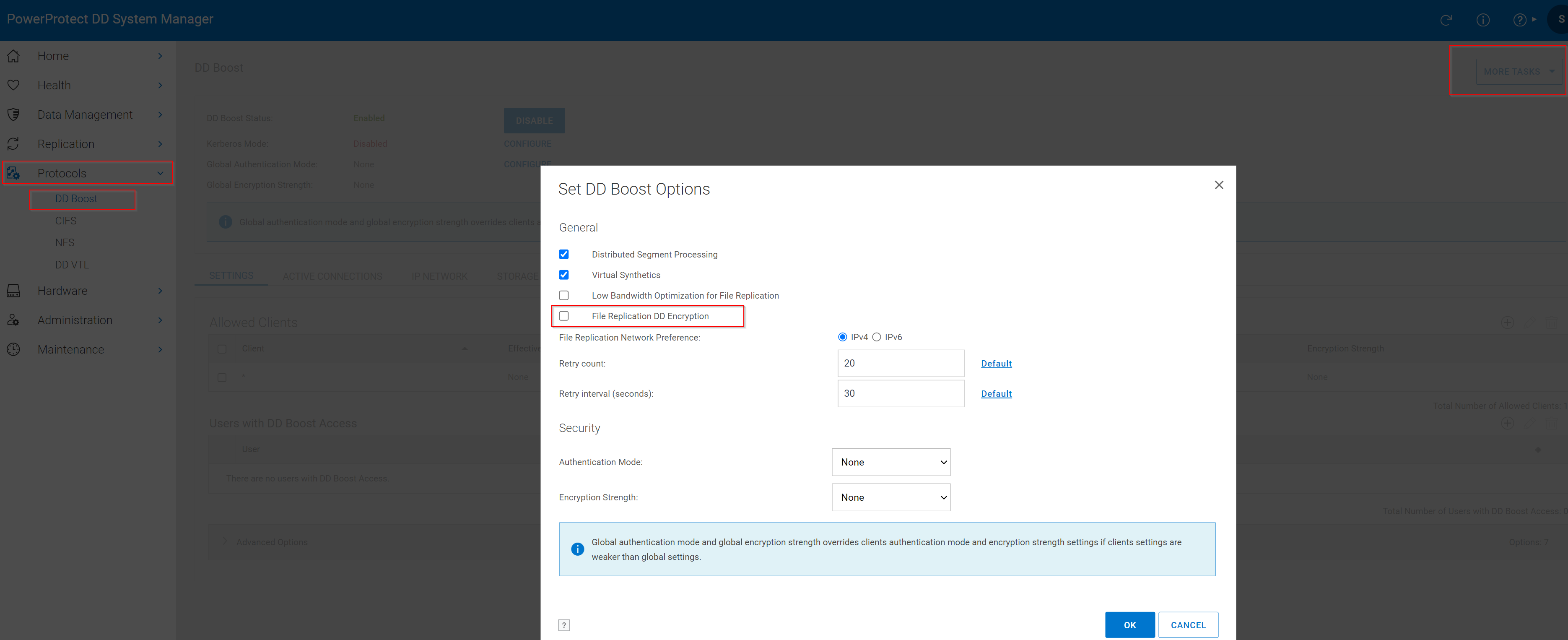
Task: Enable File Replication DD Encryption
Action: 564,316
